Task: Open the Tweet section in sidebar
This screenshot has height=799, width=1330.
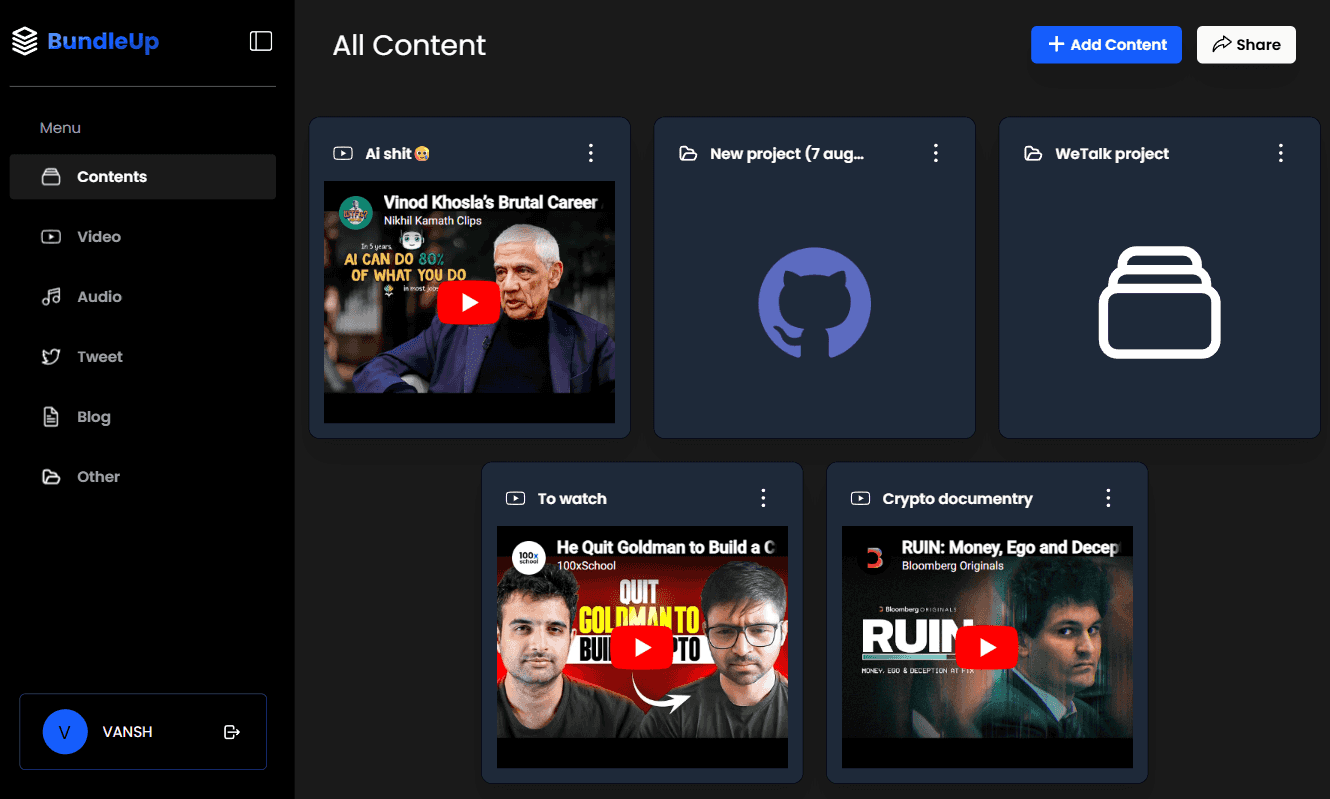Action: tap(143, 357)
